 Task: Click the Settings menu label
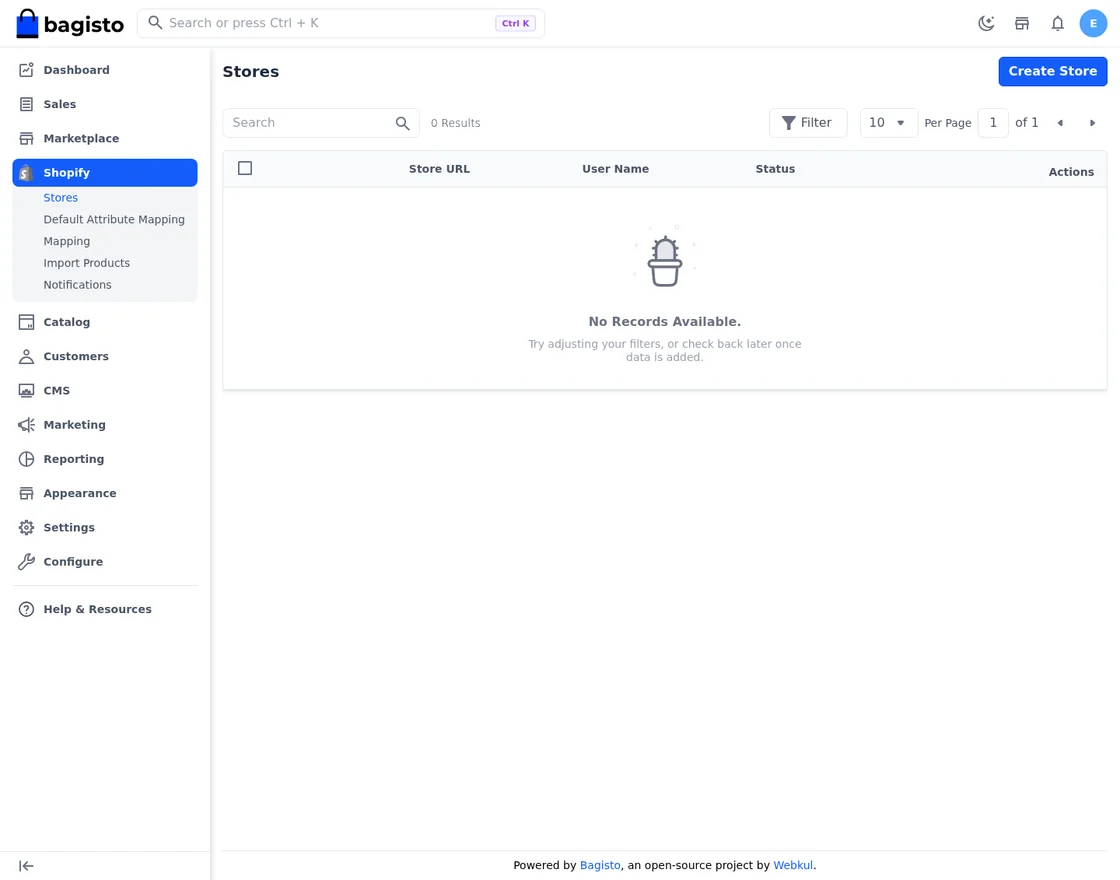click(69, 528)
